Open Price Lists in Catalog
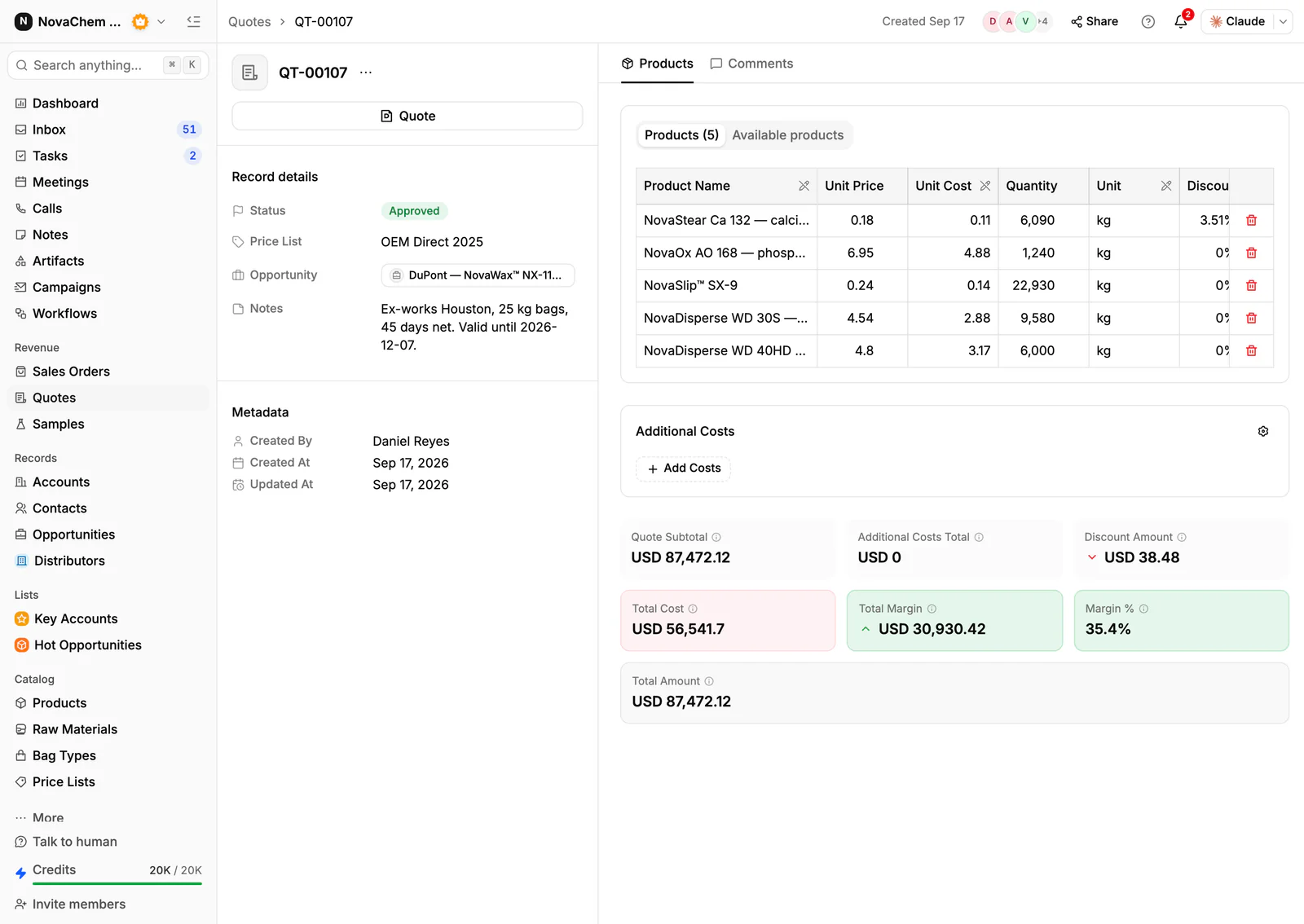Viewport: 1304px width, 924px height. point(108,782)
